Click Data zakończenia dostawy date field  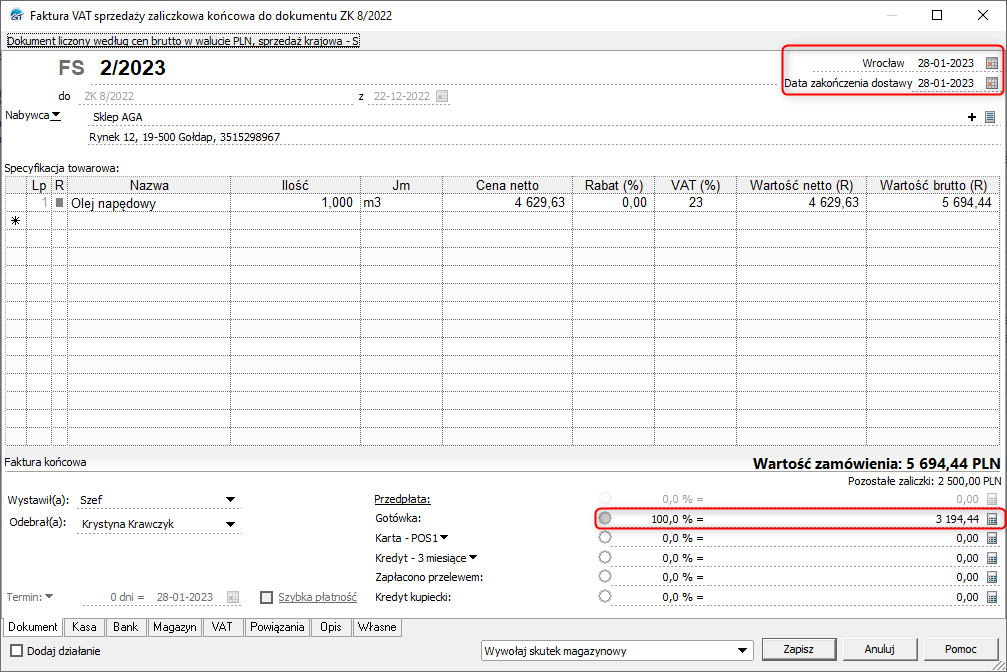(x=945, y=83)
